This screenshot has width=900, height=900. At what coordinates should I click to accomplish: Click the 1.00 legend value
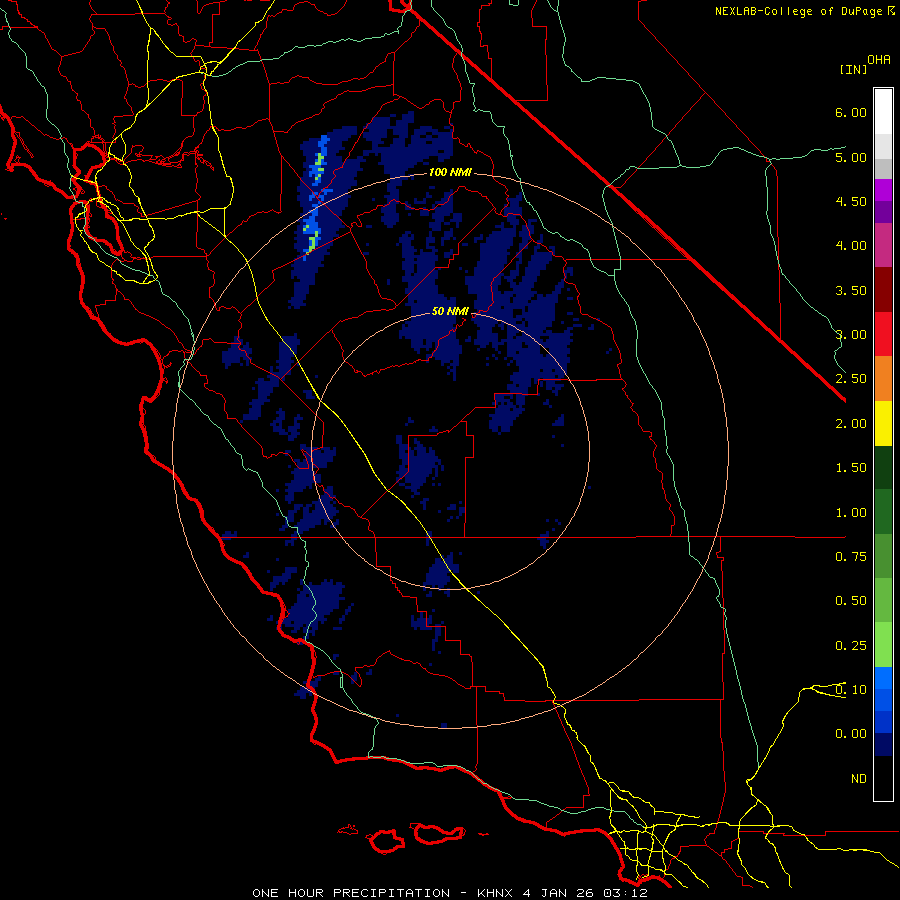851,513
